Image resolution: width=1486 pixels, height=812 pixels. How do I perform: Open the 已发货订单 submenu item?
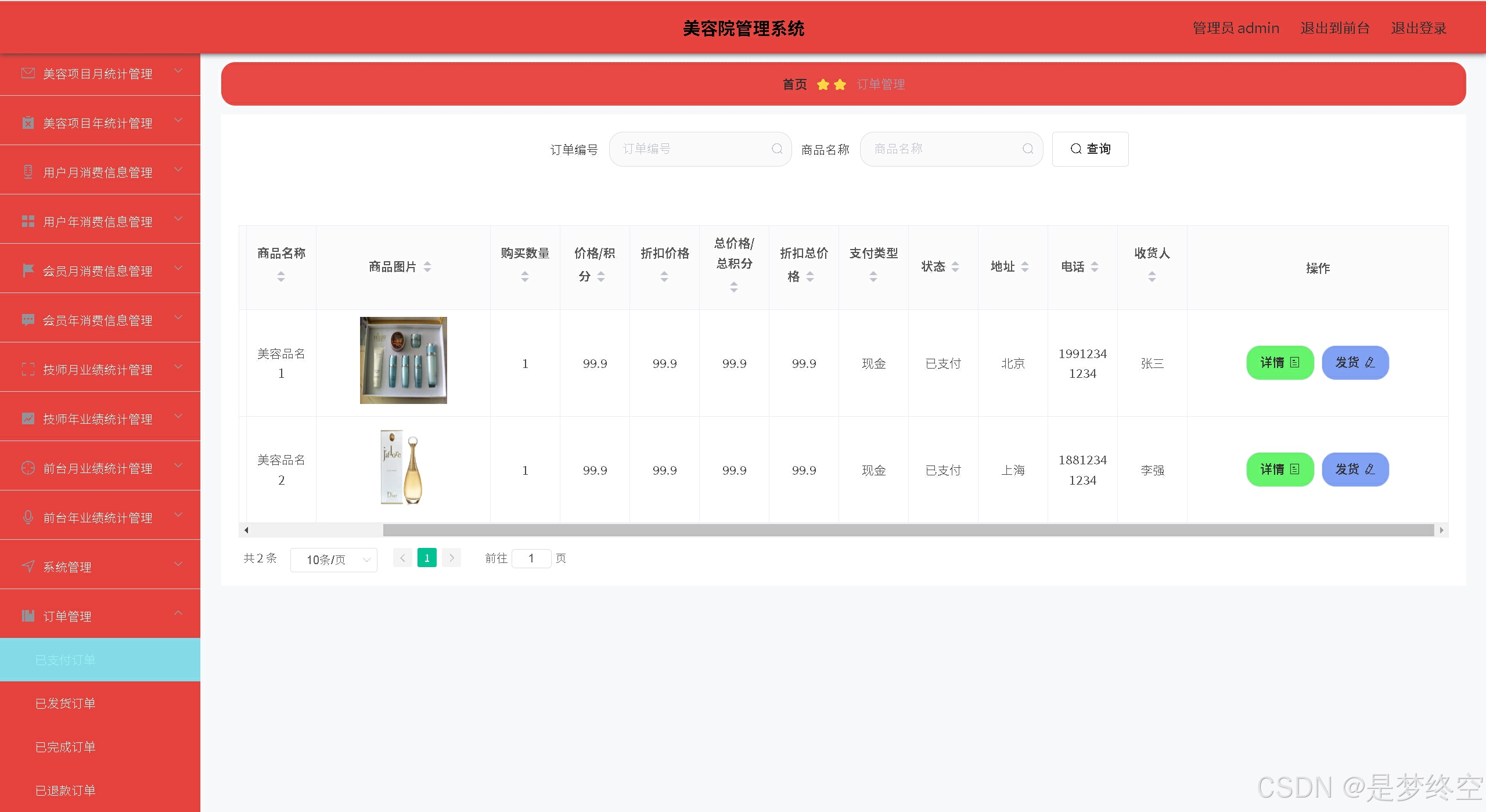[x=66, y=703]
